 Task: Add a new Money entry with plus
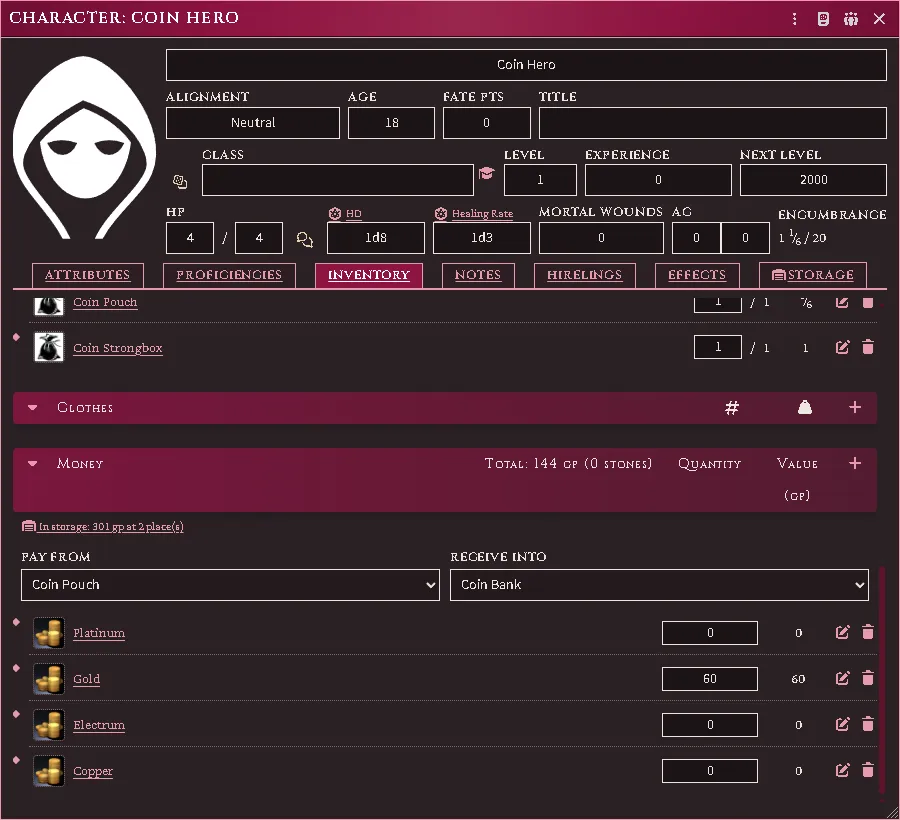855,463
